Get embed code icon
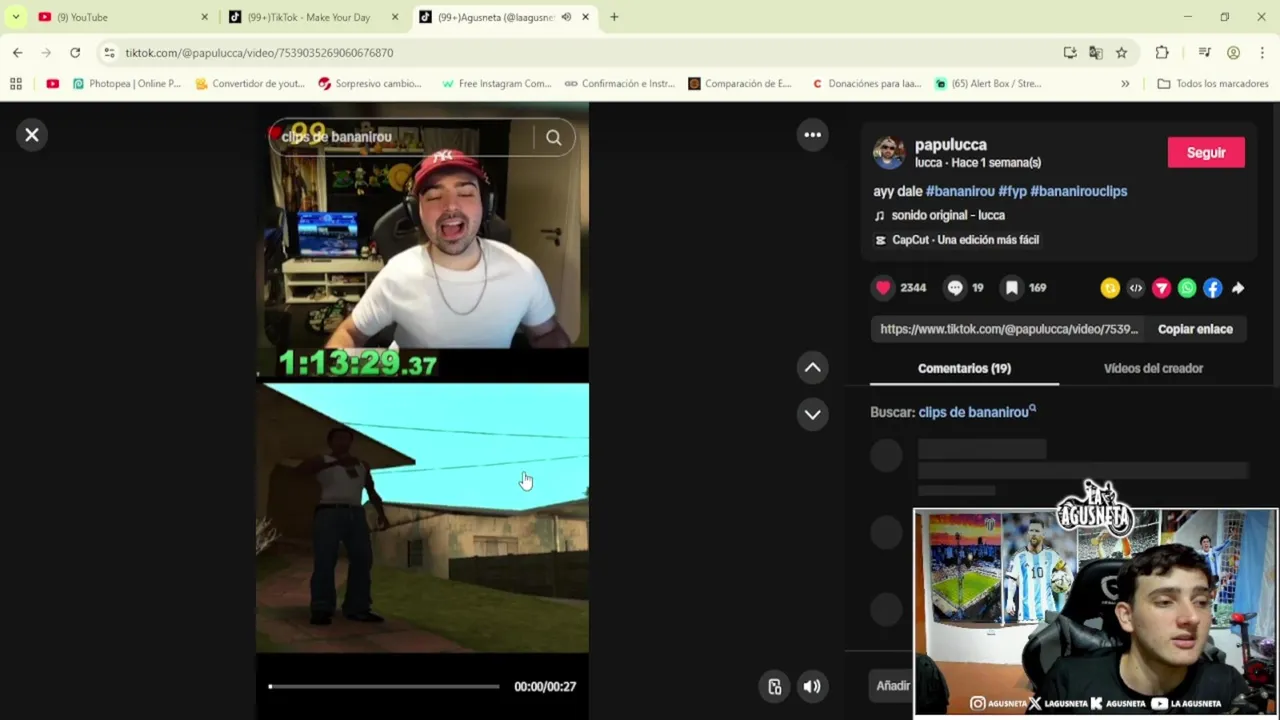The width and height of the screenshot is (1280, 720). [x=1136, y=288]
